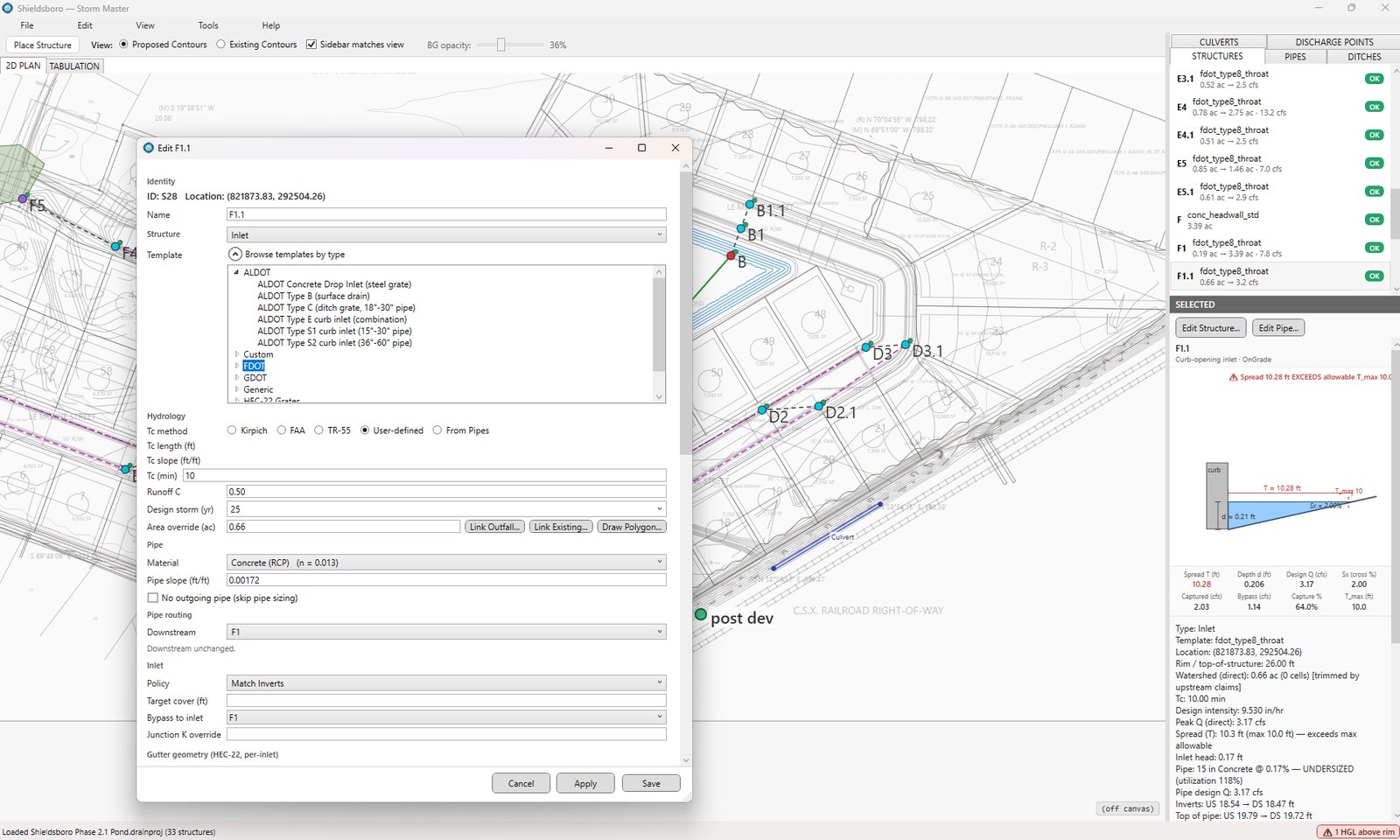The height and width of the screenshot is (840, 1400).
Task: Open the Design storm dropdown
Action: (x=446, y=509)
